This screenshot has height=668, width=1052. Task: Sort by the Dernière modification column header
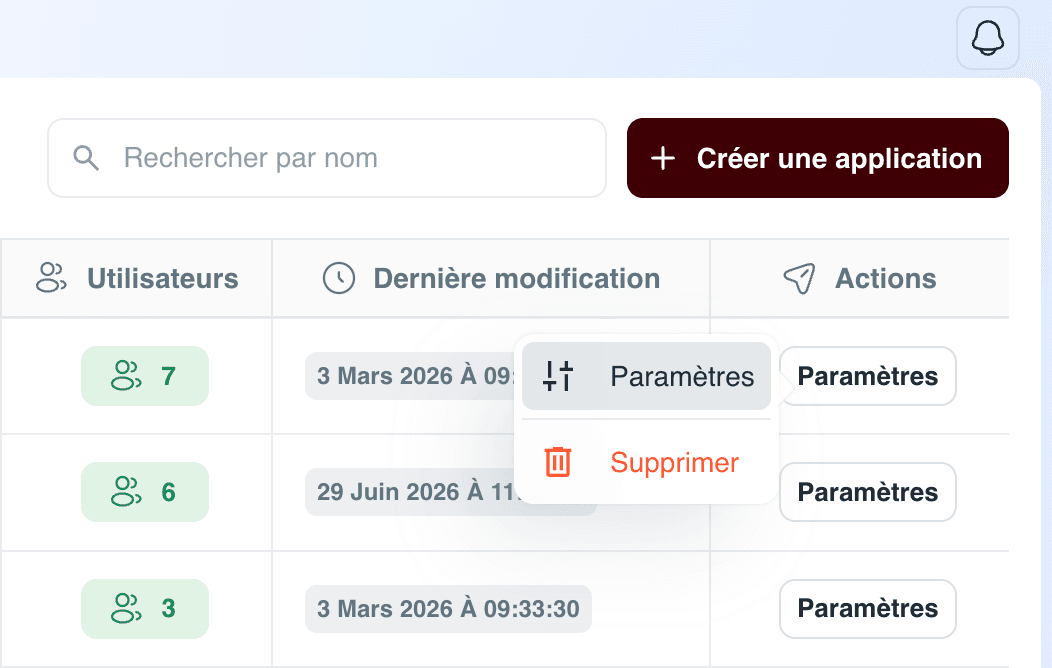[491, 278]
